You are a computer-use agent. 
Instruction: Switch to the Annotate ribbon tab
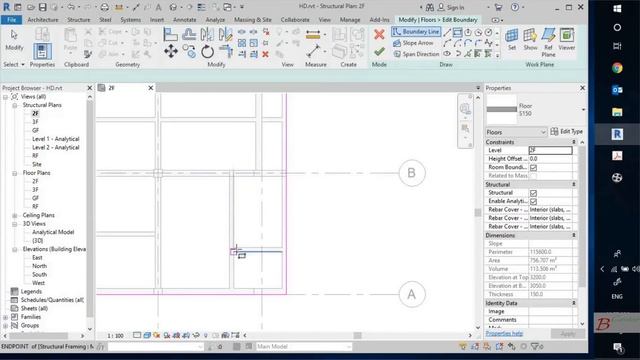[184, 20]
